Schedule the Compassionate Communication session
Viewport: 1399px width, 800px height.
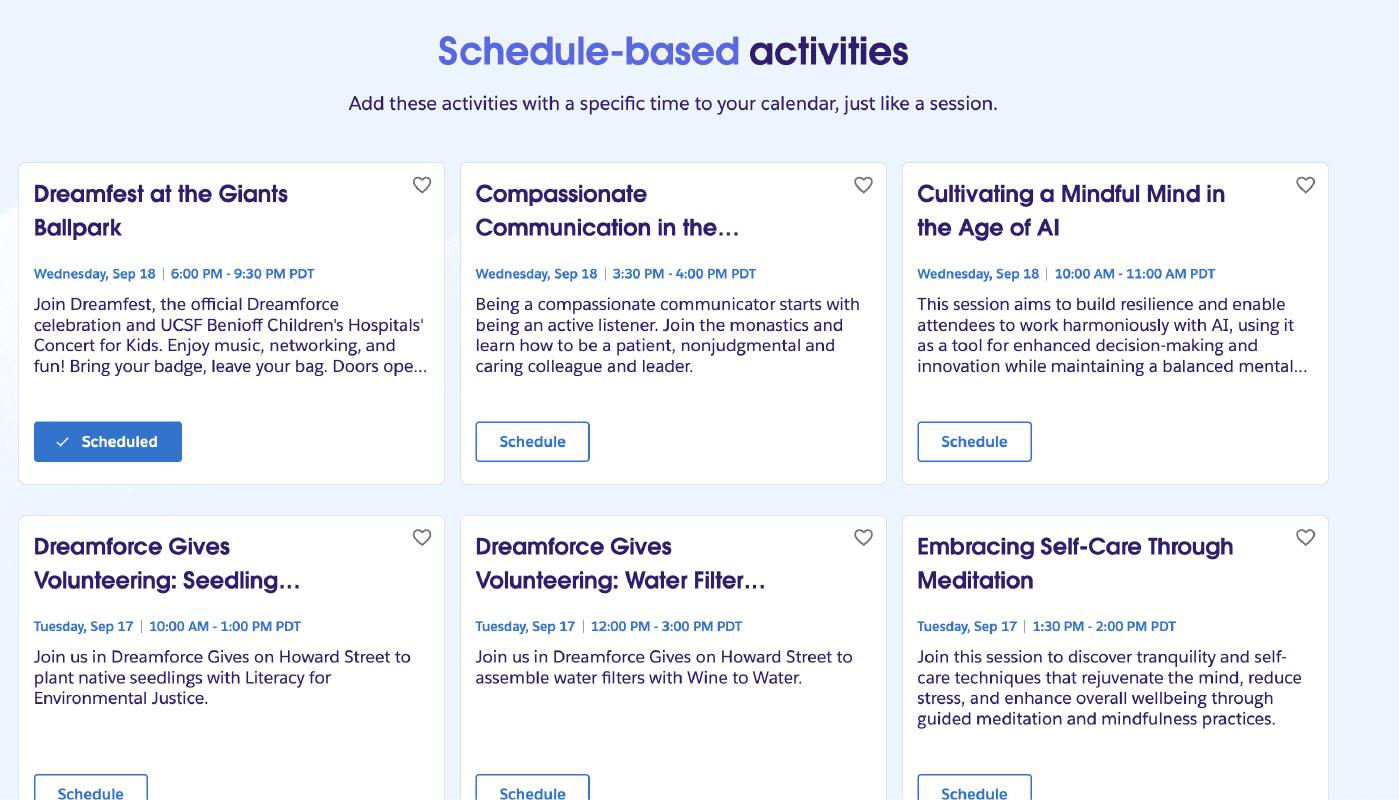point(532,442)
